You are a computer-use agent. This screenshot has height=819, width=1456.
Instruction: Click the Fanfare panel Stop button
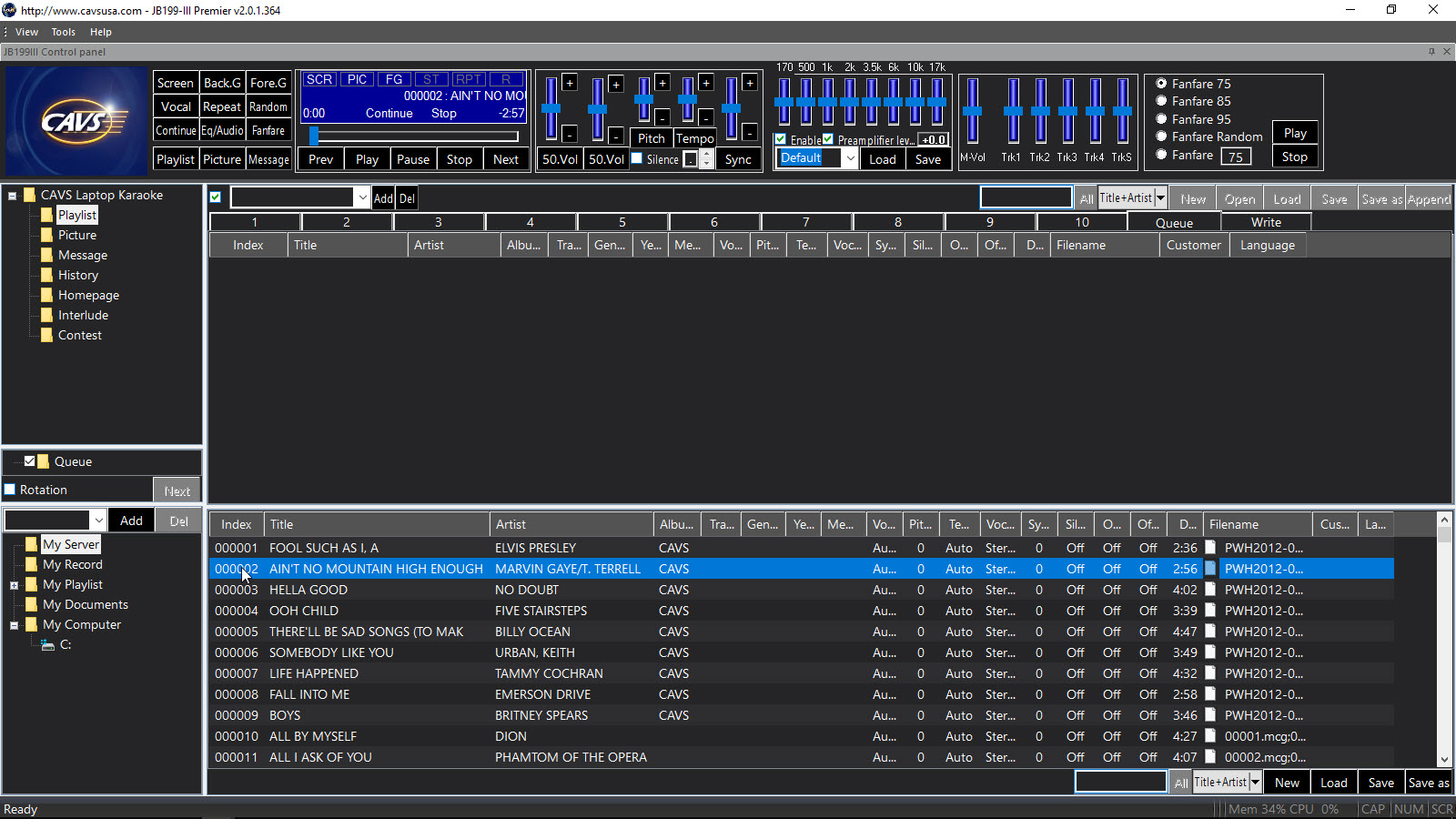(x=1295, y=157)
